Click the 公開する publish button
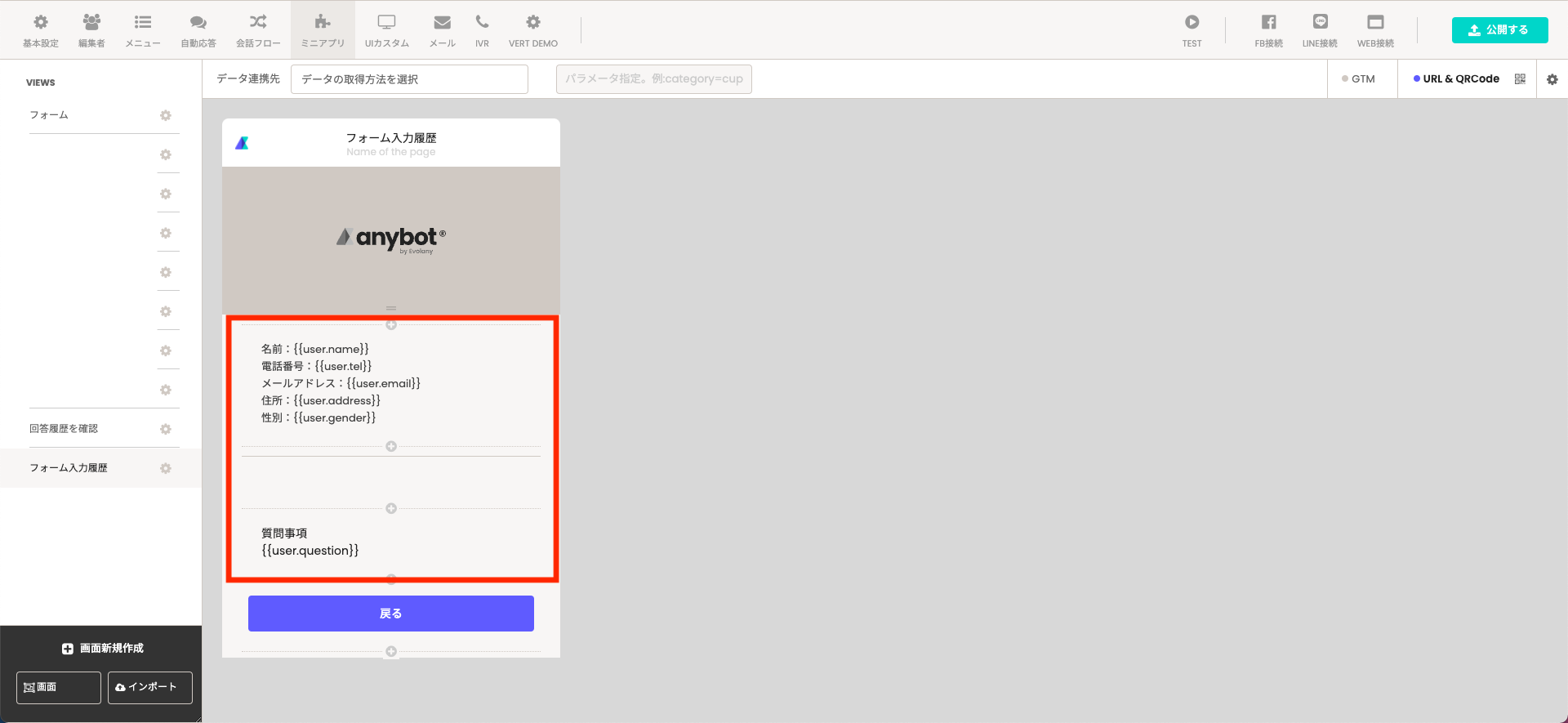 (x=1499, y=30)
